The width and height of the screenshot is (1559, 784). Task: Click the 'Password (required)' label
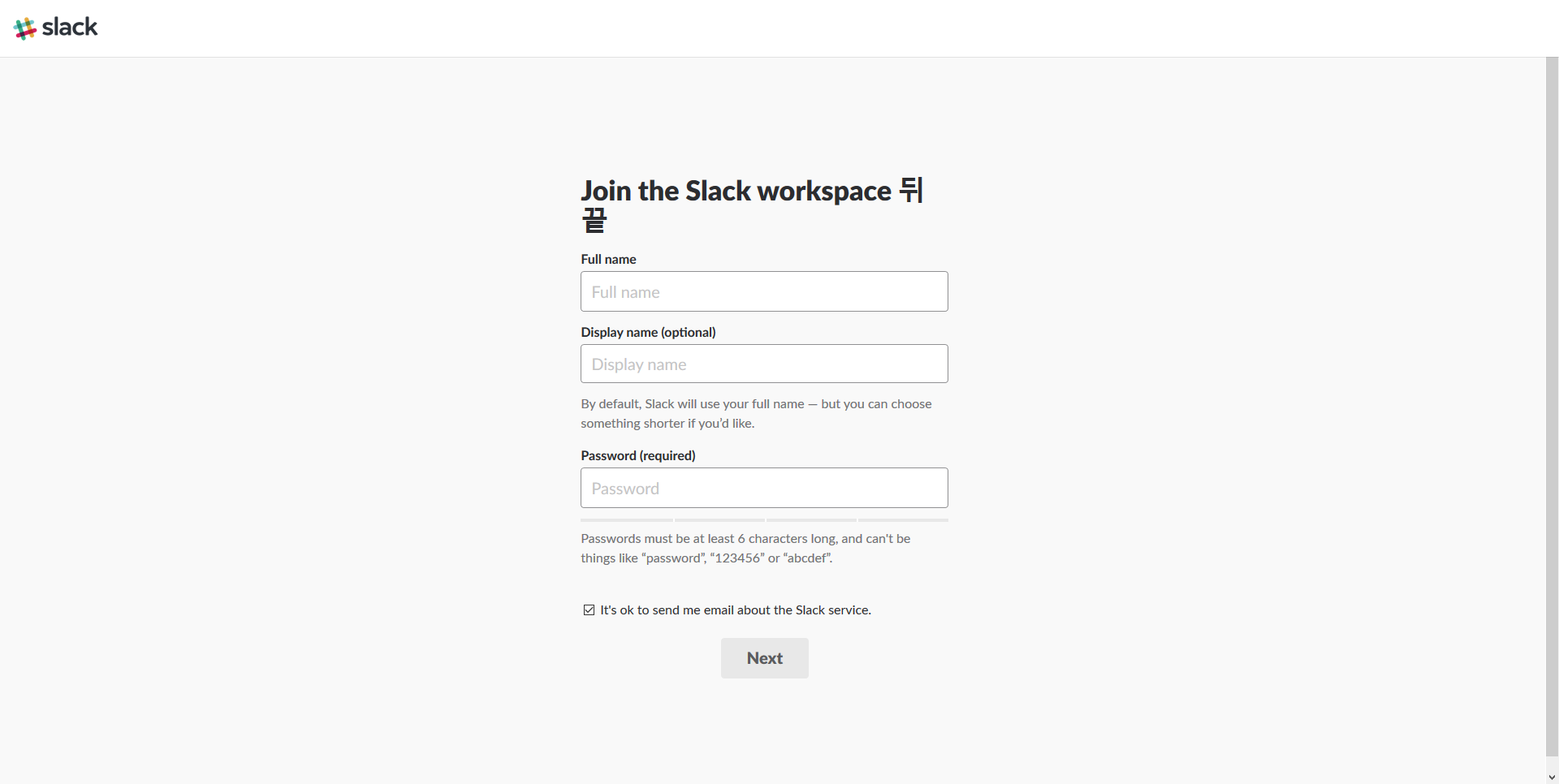coord(638,455)
